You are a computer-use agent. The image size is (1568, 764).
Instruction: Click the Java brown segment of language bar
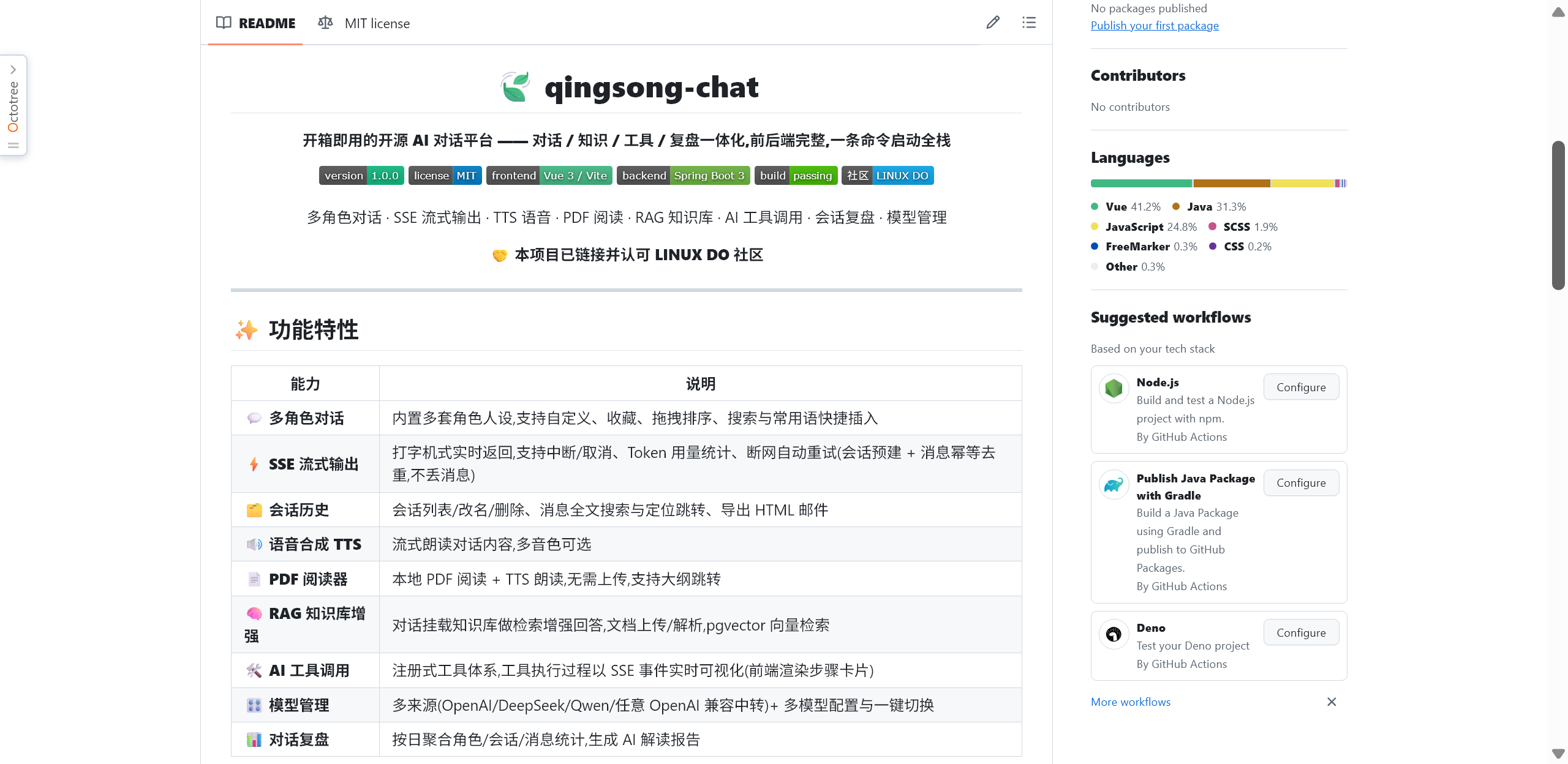(x=1232, y=183)
